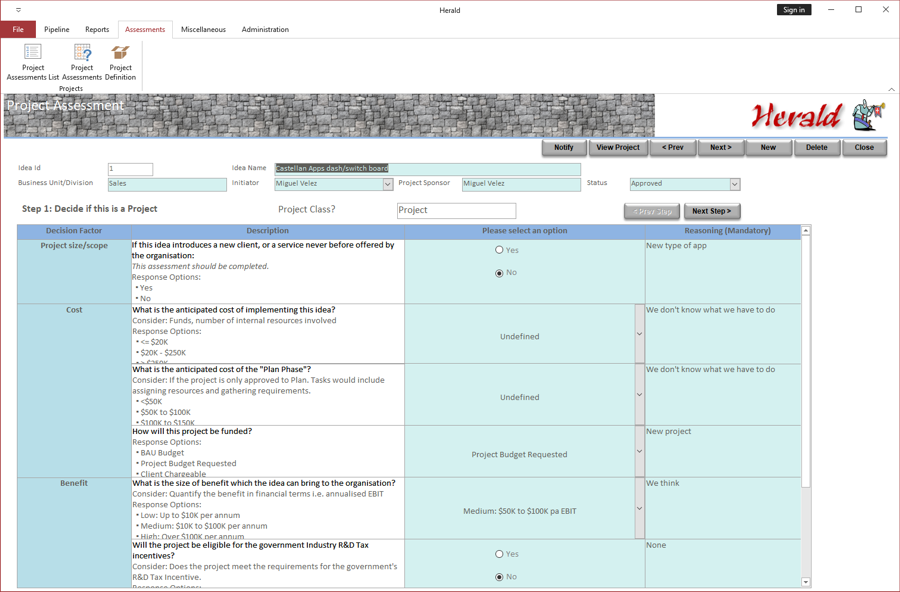Go to next record with Next
The height and width of the screenshot is (592, 900).
(x=721, y=148)
